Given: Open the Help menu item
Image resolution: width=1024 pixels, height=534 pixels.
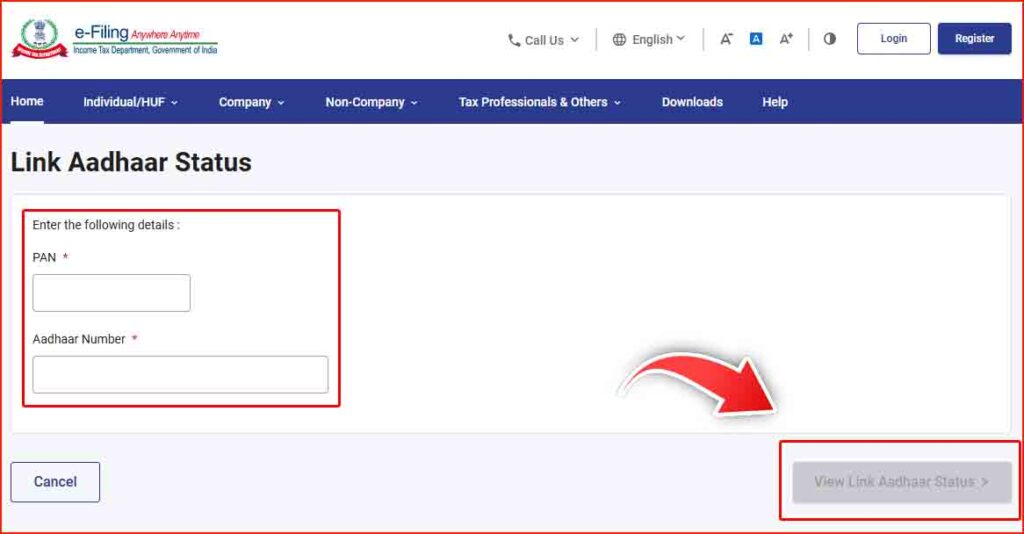Looking at the screenshot, I should pos(775,102).
